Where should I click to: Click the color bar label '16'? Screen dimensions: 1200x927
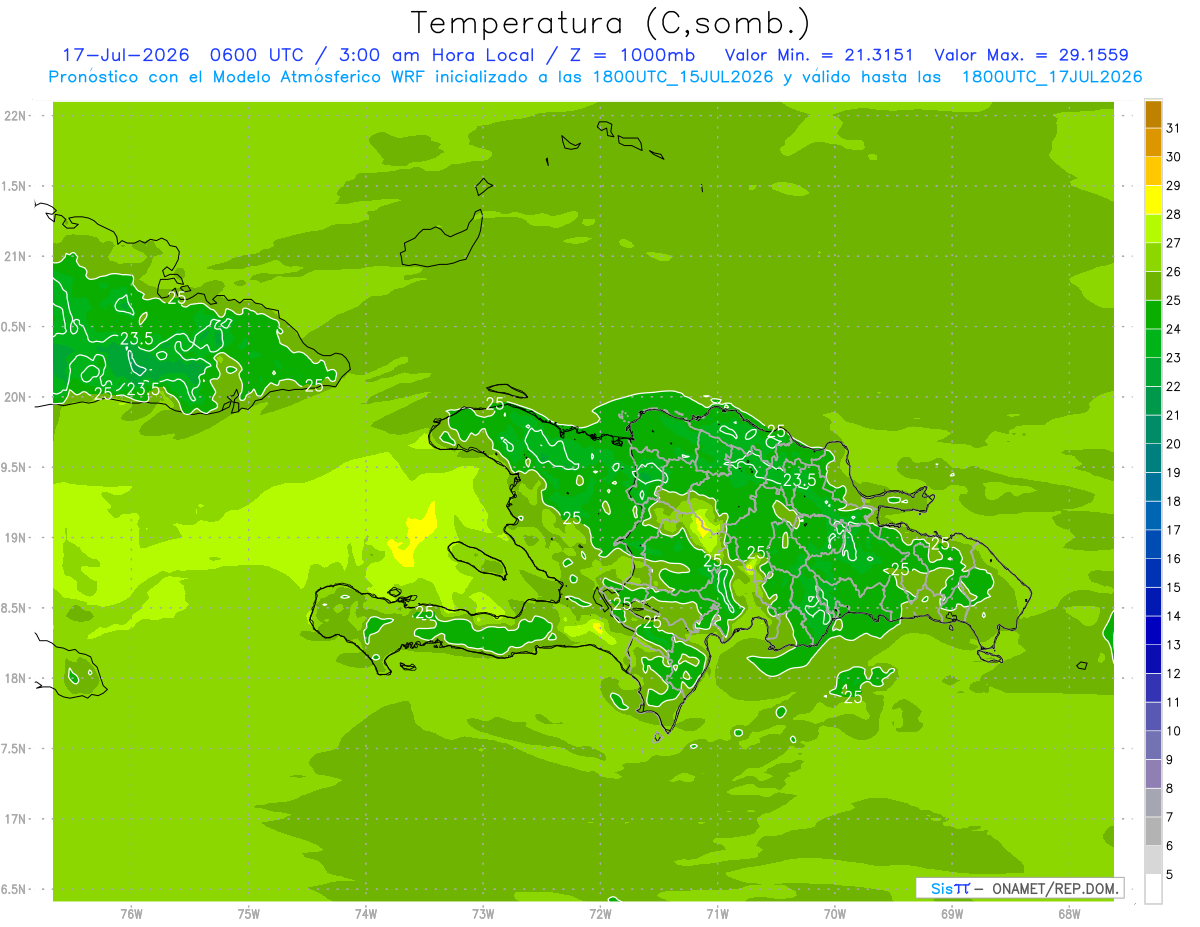pos(1173,559)
